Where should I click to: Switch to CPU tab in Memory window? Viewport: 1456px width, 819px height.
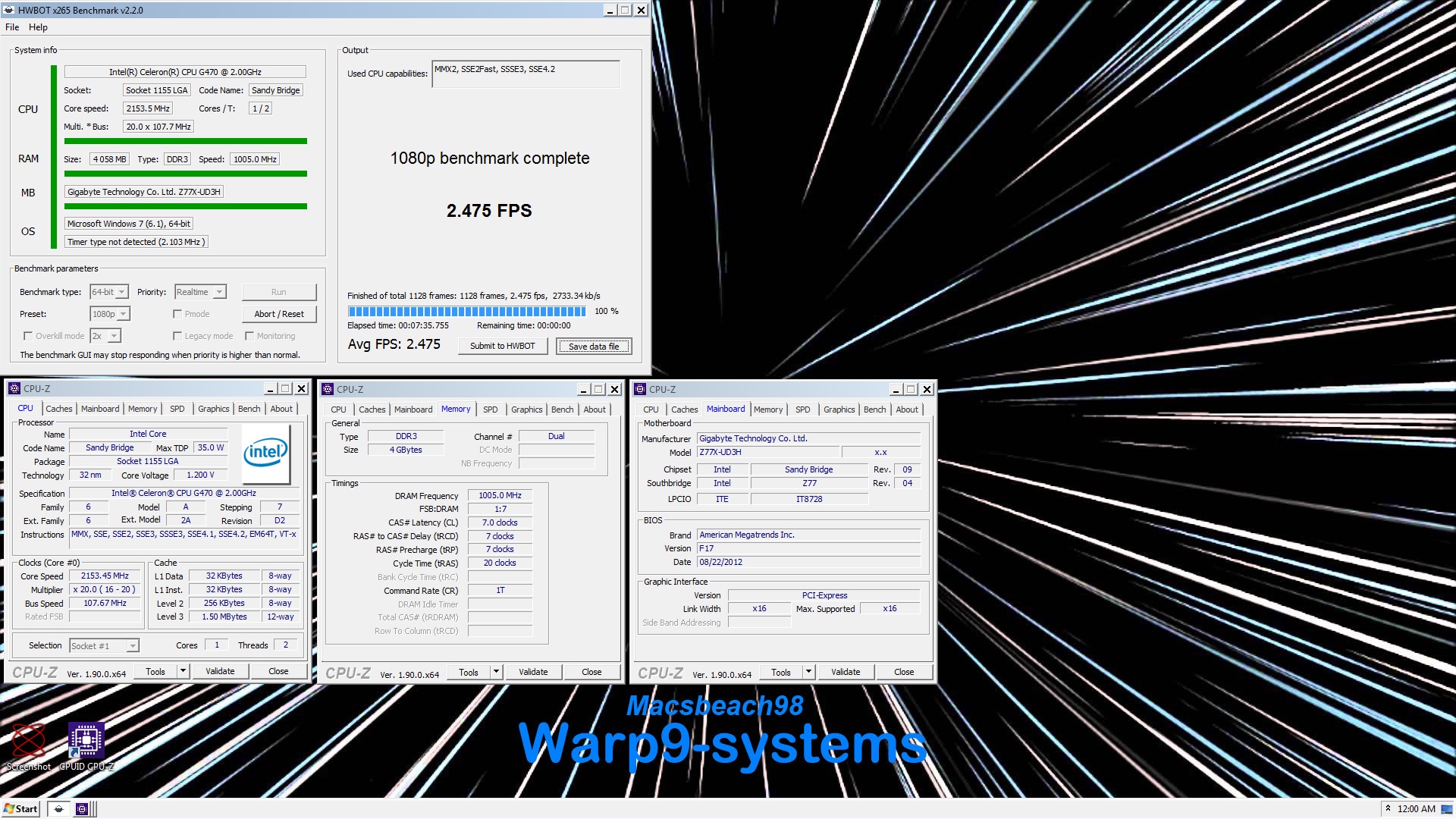(x=338, y=409)
